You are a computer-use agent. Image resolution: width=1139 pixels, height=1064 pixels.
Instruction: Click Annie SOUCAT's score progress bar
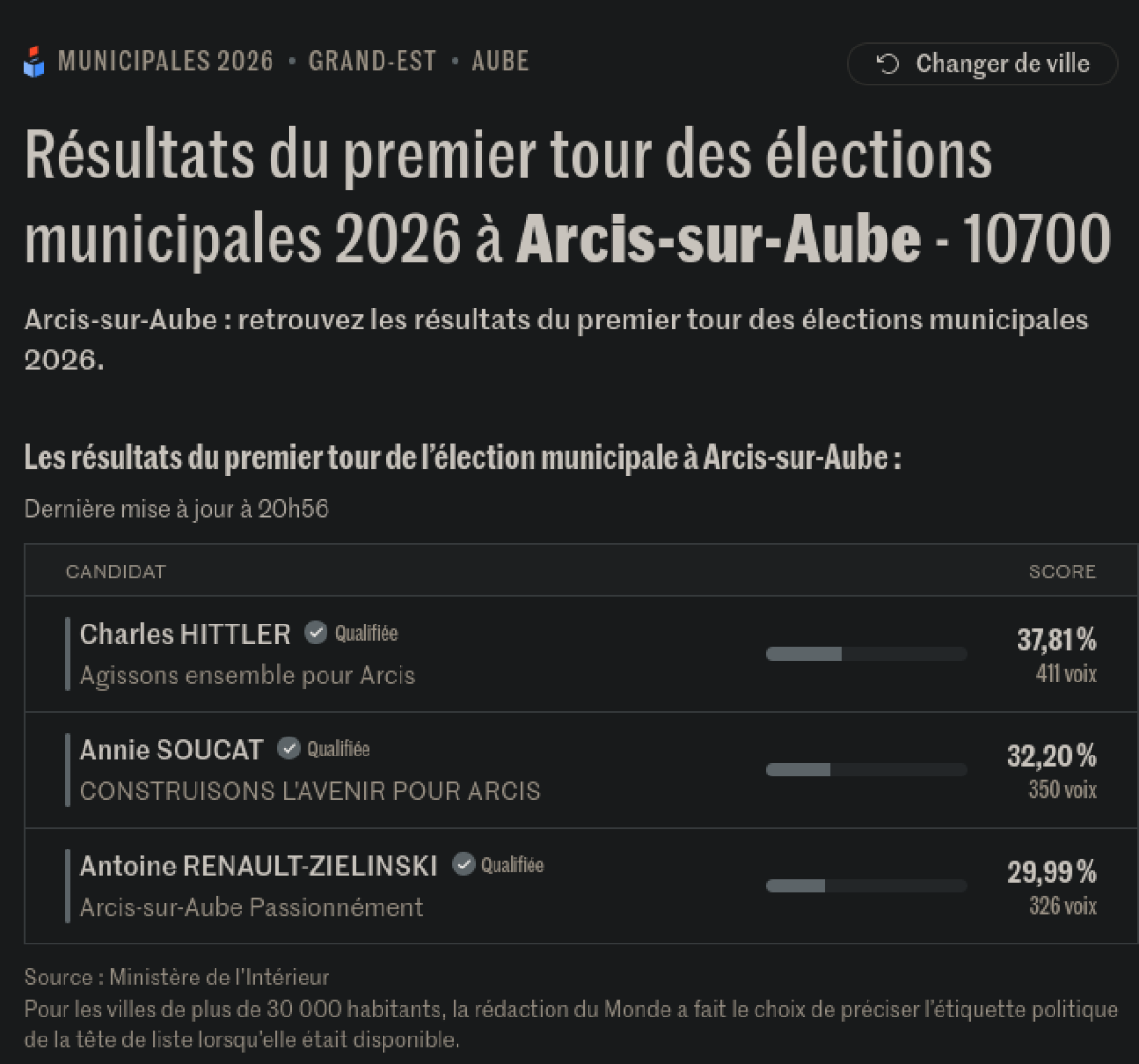(866, 770)
